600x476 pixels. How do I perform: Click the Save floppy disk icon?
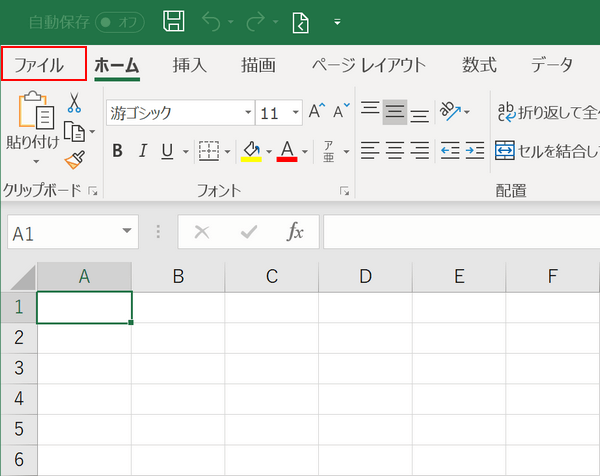point(174,21)
